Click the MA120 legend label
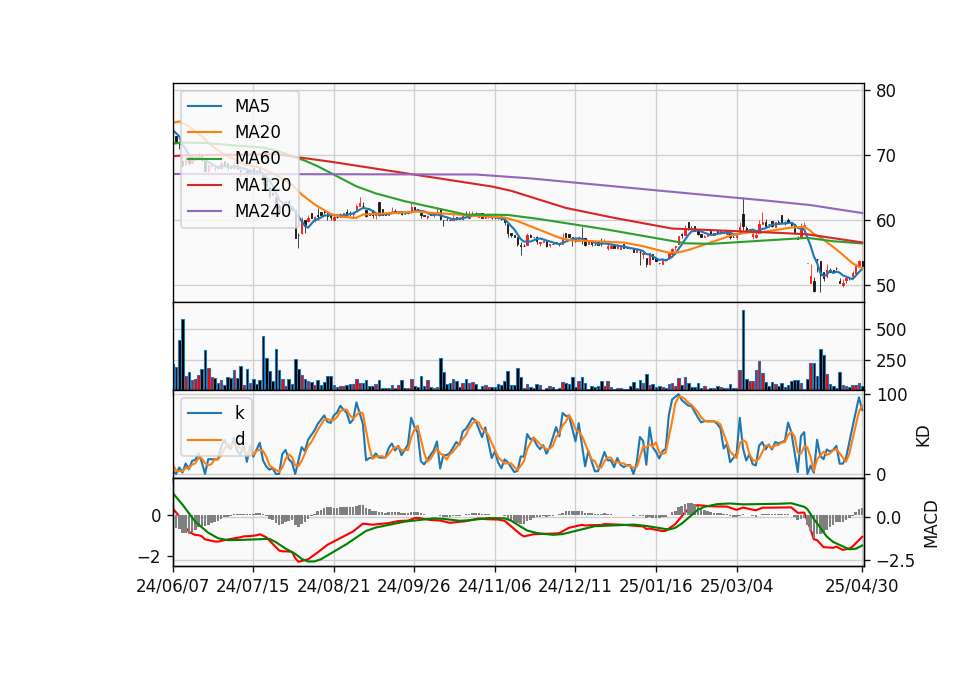This screenshot has height=690, width=960. tap(263, 184)
